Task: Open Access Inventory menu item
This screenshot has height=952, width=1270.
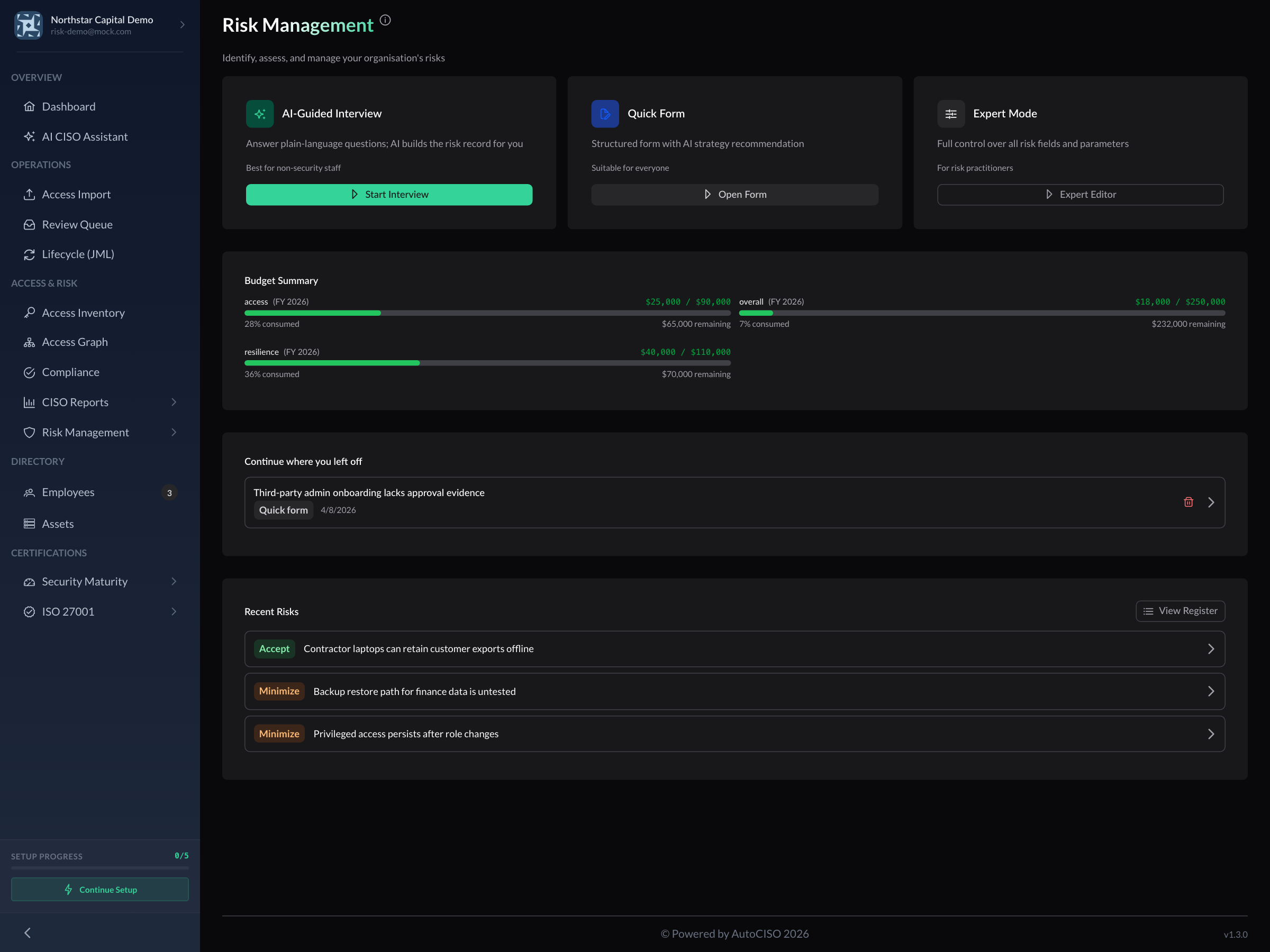Action: (100, 312)
